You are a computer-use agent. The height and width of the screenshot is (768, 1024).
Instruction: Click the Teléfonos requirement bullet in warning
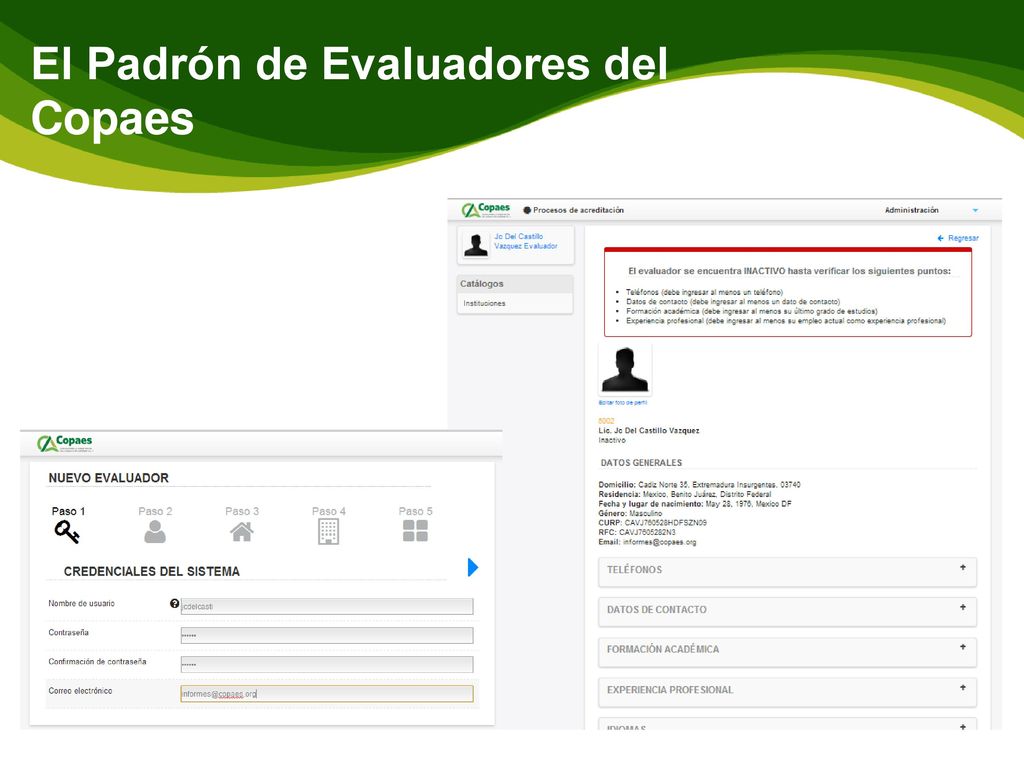coord(704,292)
